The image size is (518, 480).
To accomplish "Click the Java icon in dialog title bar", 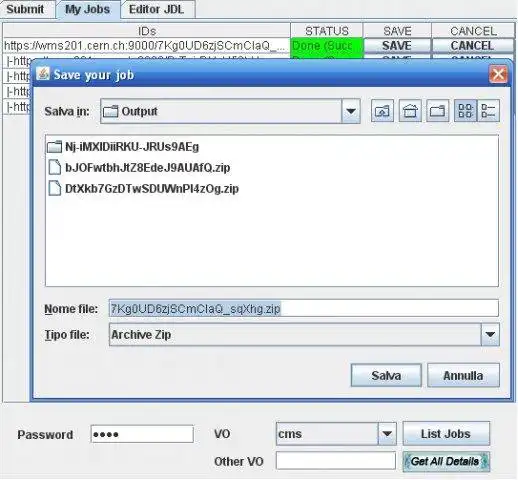I will [x=43, y=74].
